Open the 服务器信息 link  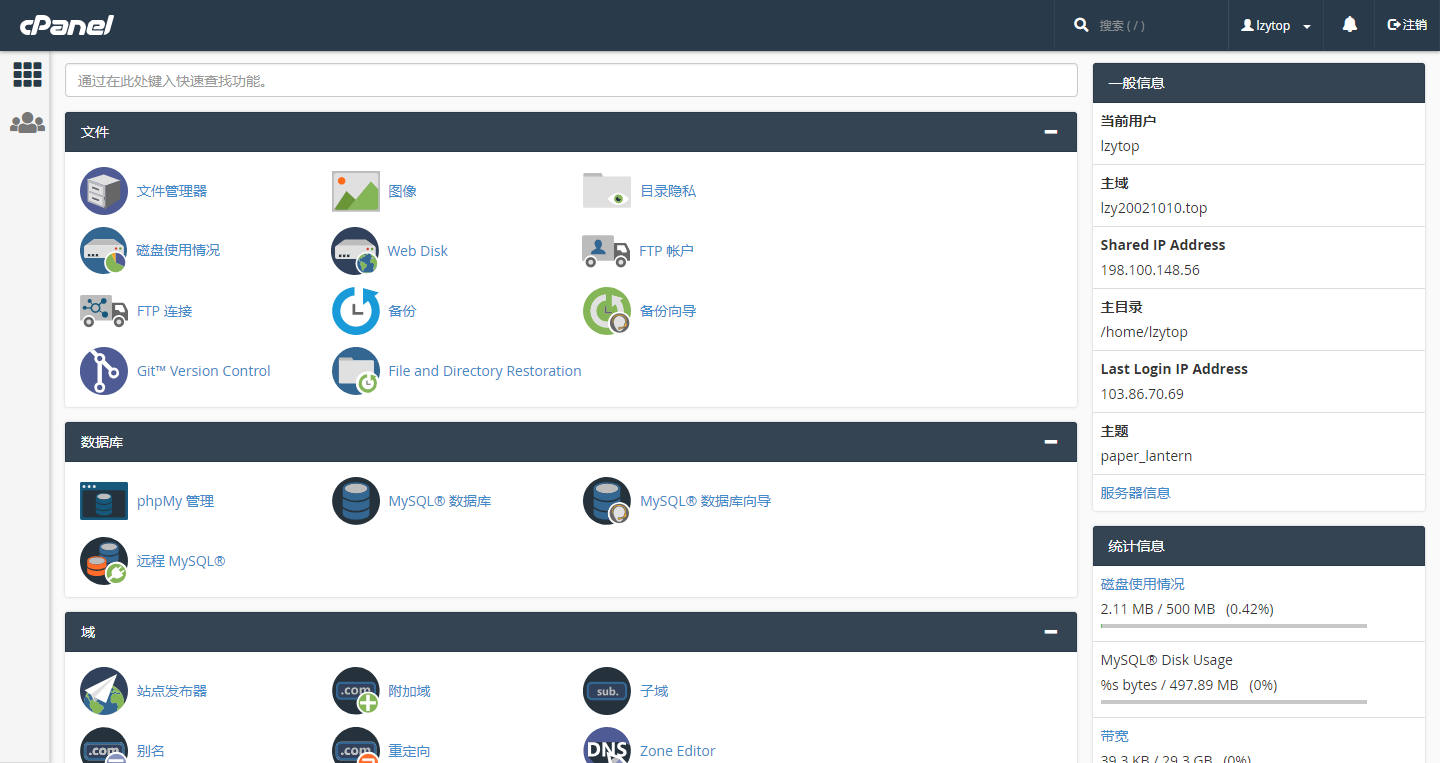coord(1136,493)
